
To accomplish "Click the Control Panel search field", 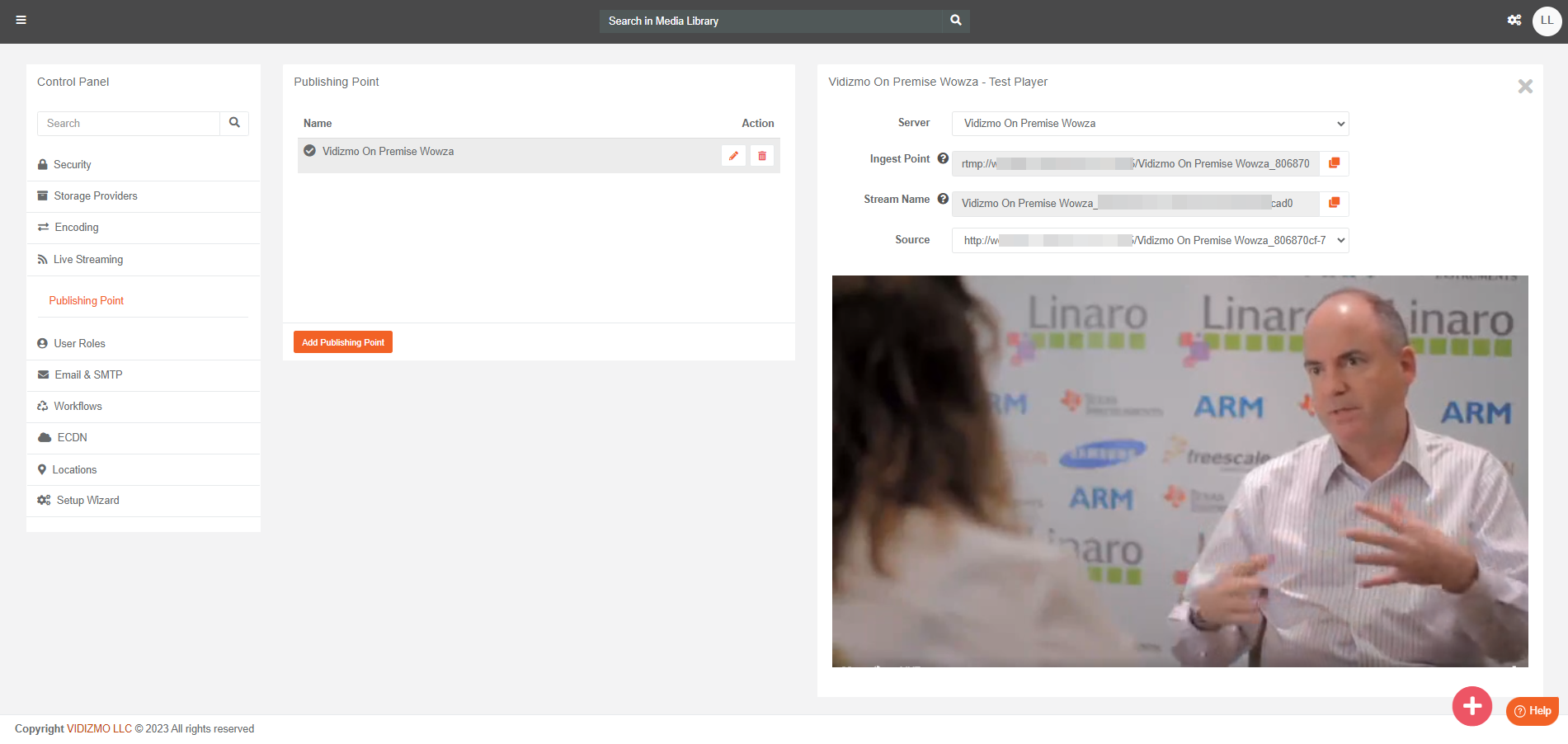I will point(129,124).
